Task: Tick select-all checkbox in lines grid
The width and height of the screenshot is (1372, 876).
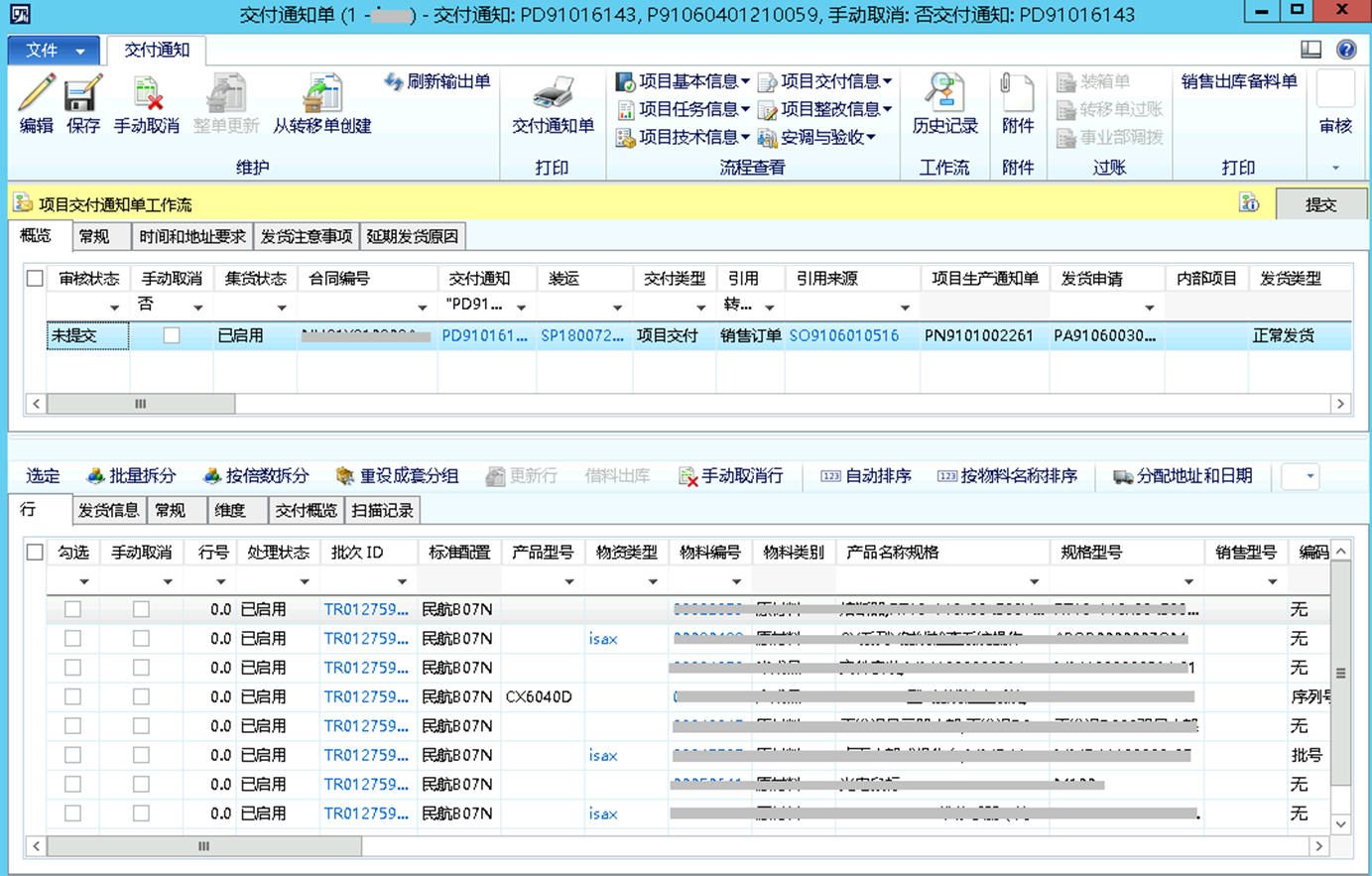Action: point(35,552)
